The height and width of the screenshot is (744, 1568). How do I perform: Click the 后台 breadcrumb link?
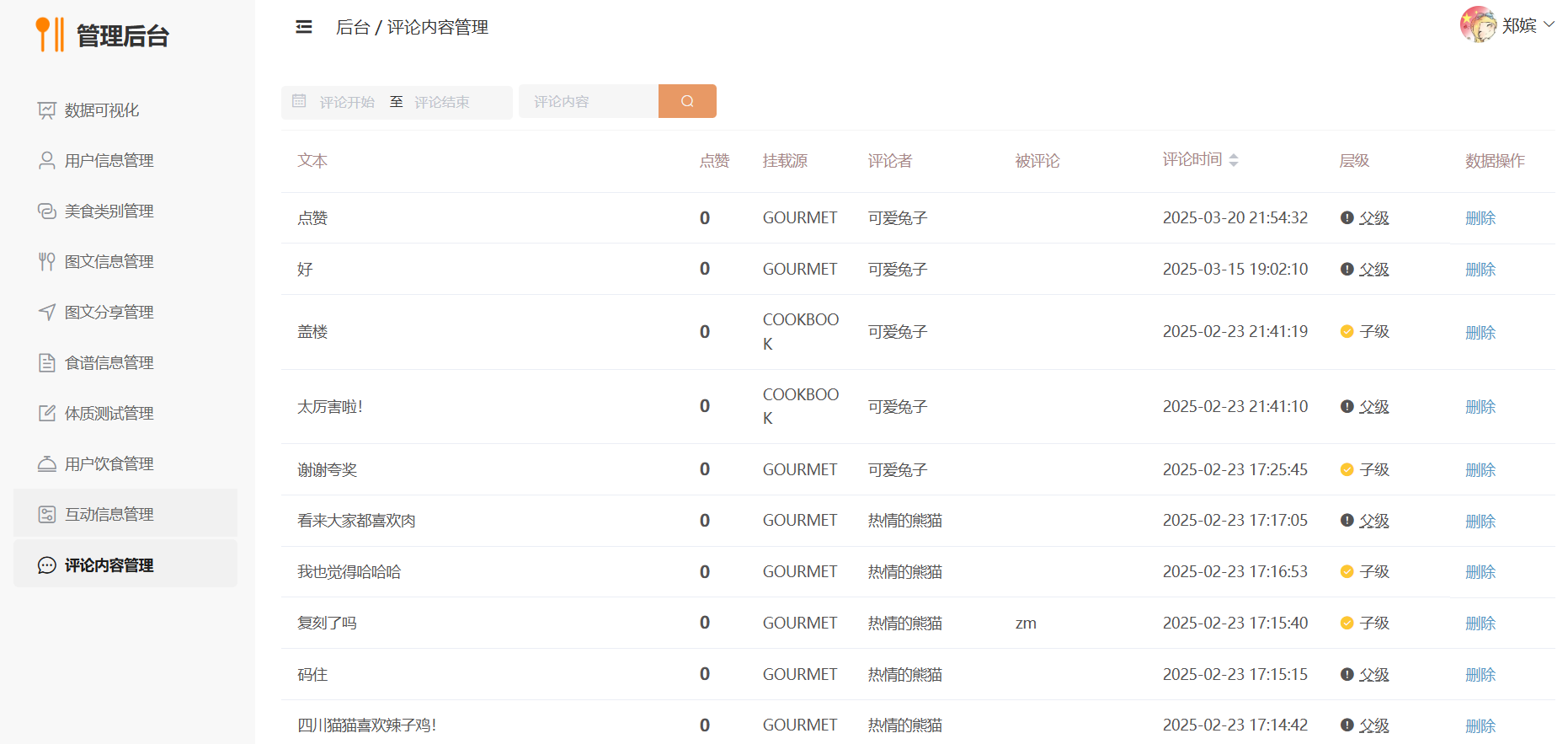coord(353,27)
